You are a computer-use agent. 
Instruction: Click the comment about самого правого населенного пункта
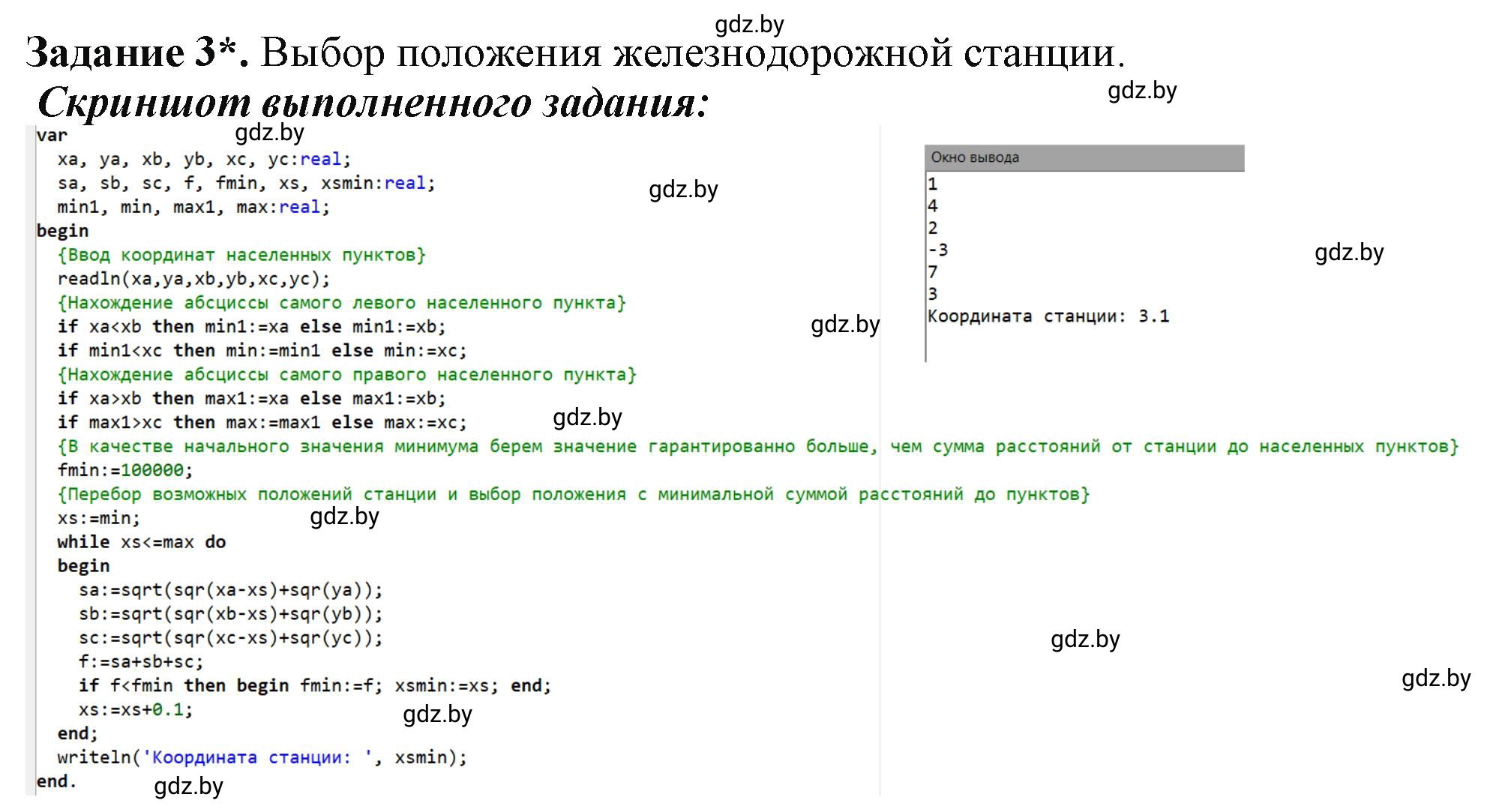tap(346, 375)
